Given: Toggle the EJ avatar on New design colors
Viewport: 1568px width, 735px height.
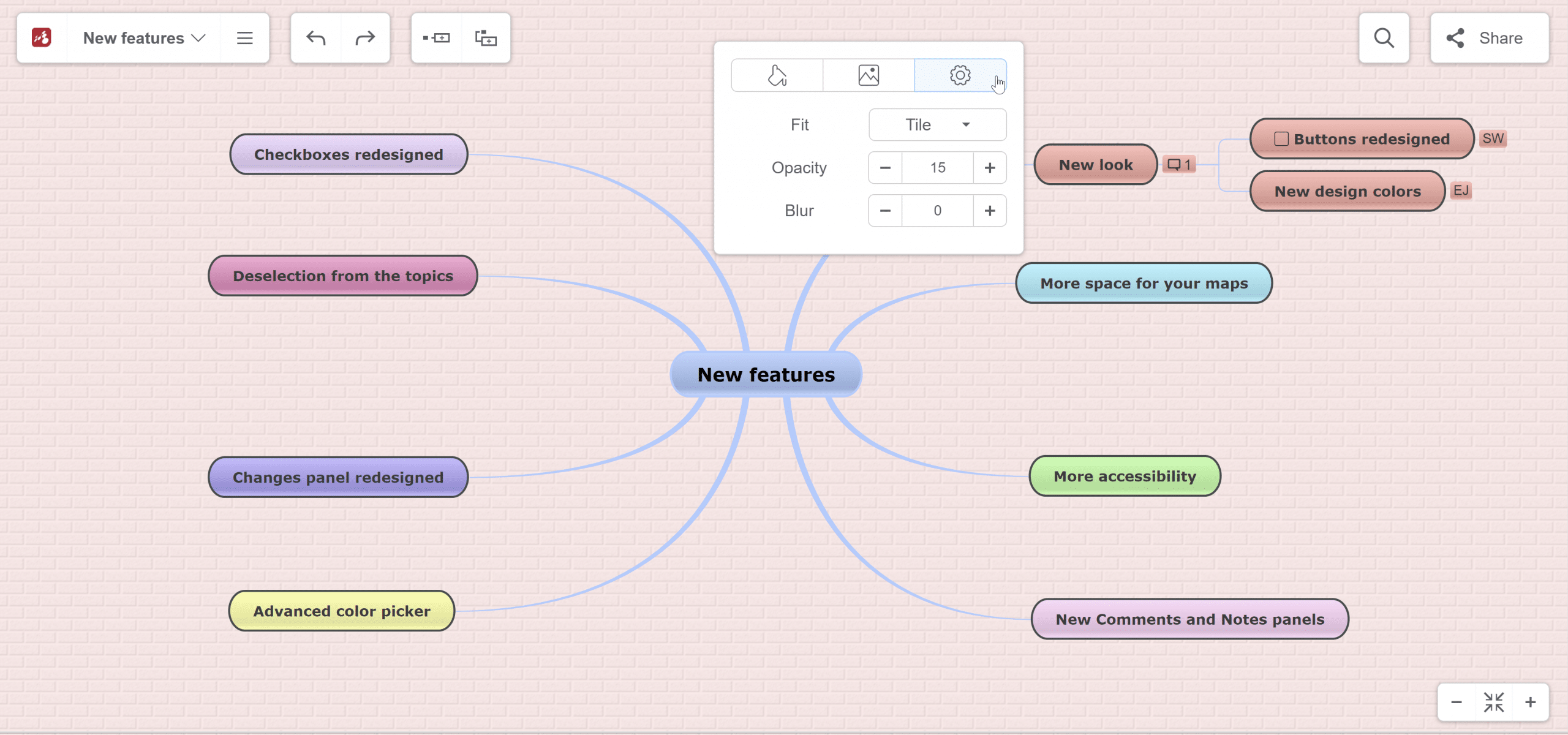Looking at the screenshot, I should (x=1461, y=190).
